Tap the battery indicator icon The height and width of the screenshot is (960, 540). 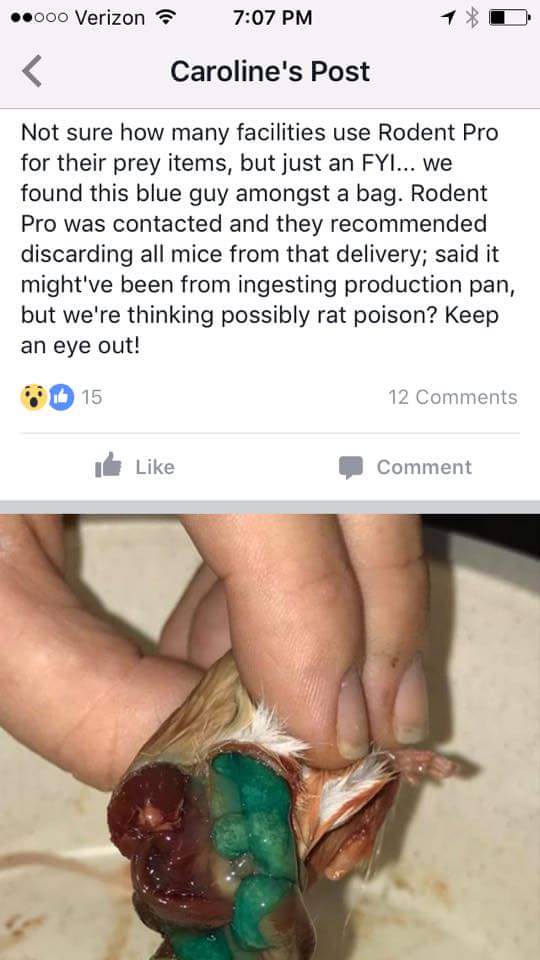tap(510, 17)
